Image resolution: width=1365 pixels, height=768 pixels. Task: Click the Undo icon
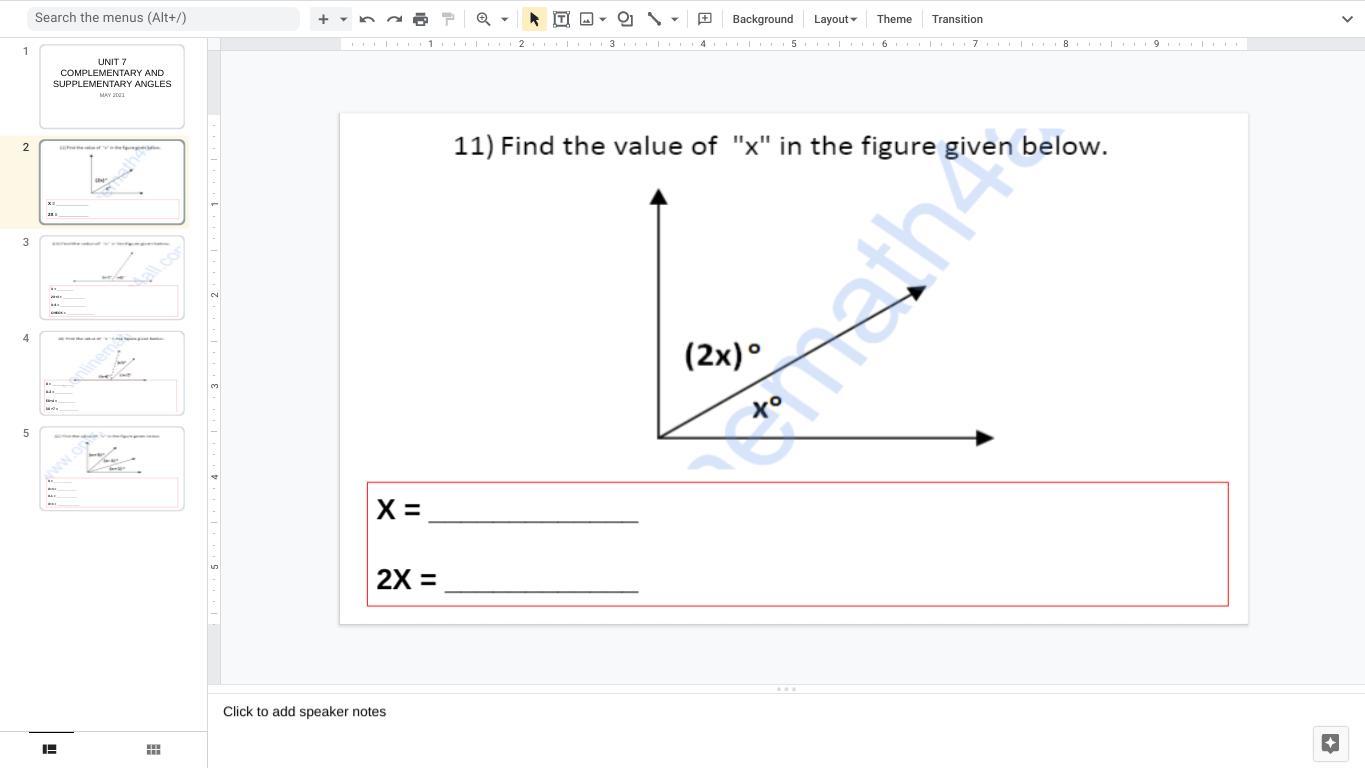pyautogui.click(x=367, y=19)
